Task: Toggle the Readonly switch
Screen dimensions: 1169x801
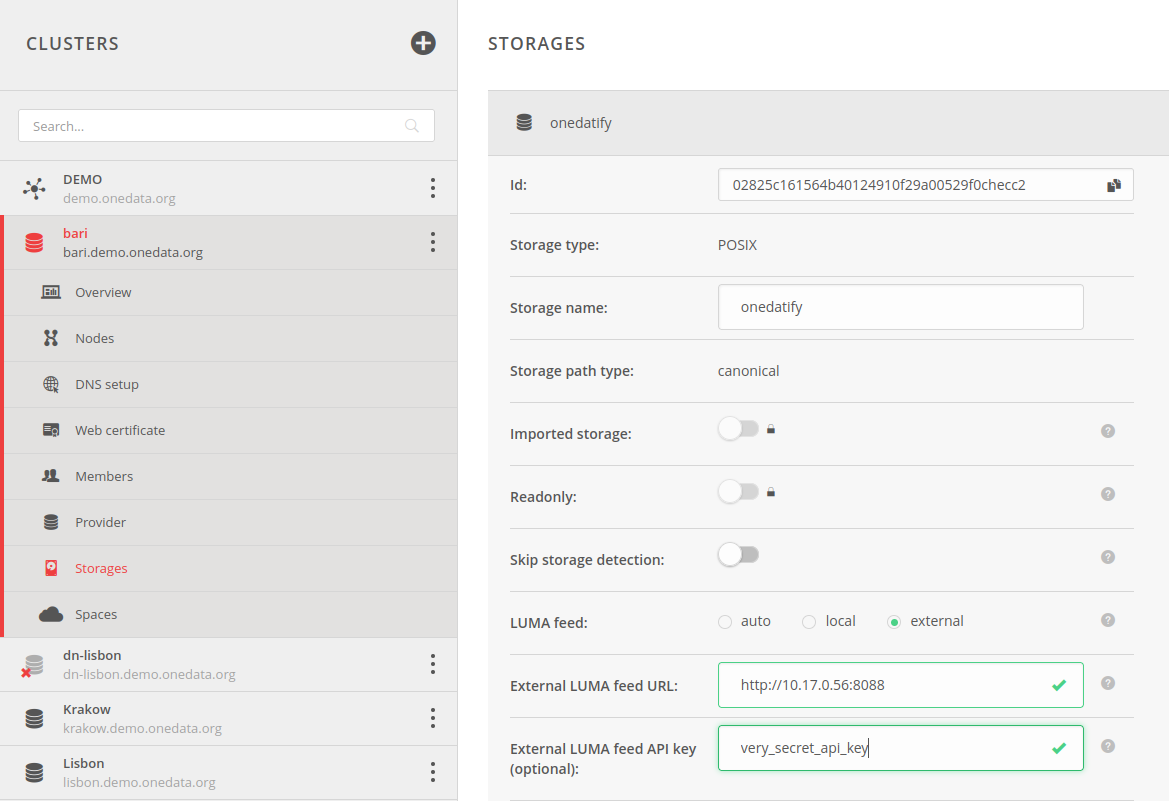Action: tap(738, 491)
